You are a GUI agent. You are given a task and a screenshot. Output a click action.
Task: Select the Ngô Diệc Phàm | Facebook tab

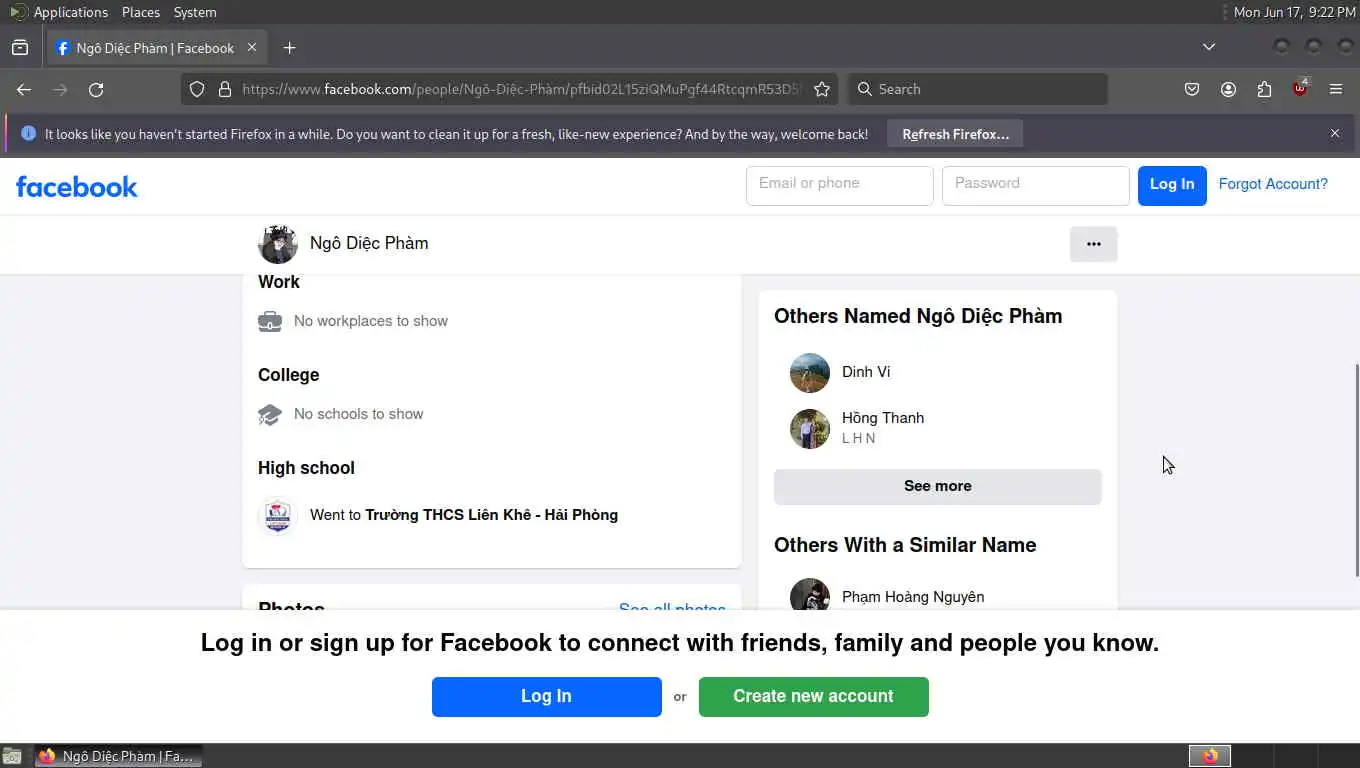[x=155, y=48]
